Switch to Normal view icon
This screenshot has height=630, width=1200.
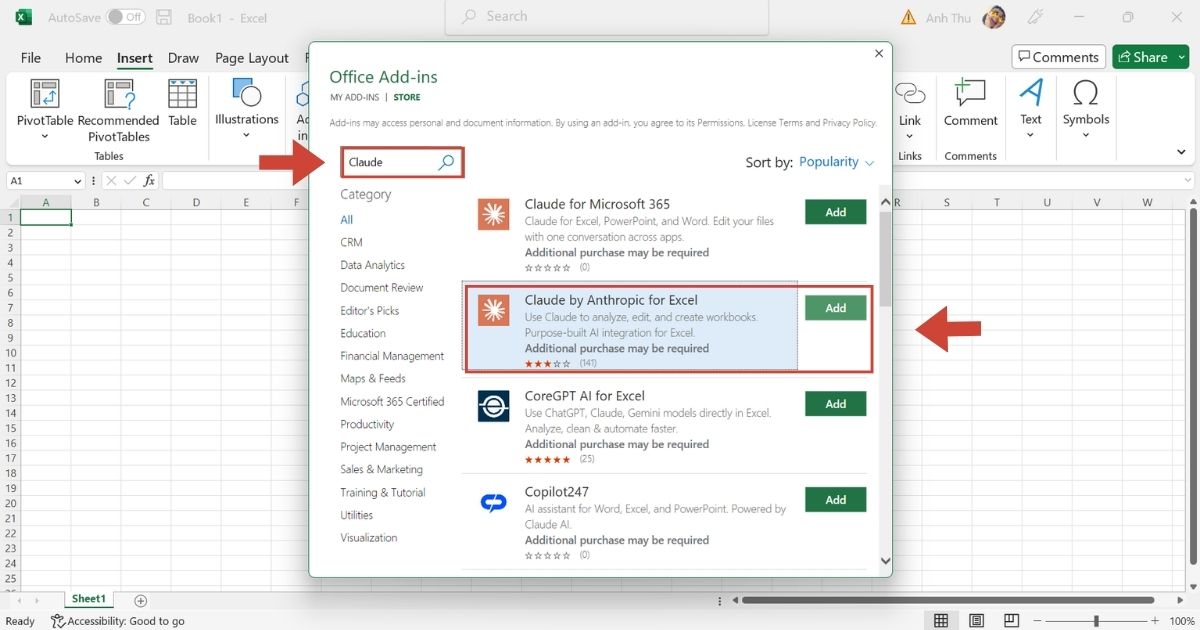pos(940,621)
